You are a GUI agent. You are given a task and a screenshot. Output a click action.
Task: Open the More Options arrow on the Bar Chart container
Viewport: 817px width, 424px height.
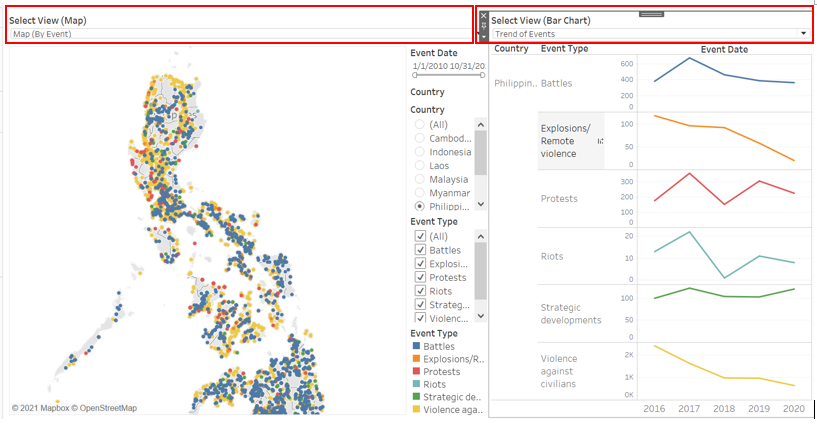(484, 36)
